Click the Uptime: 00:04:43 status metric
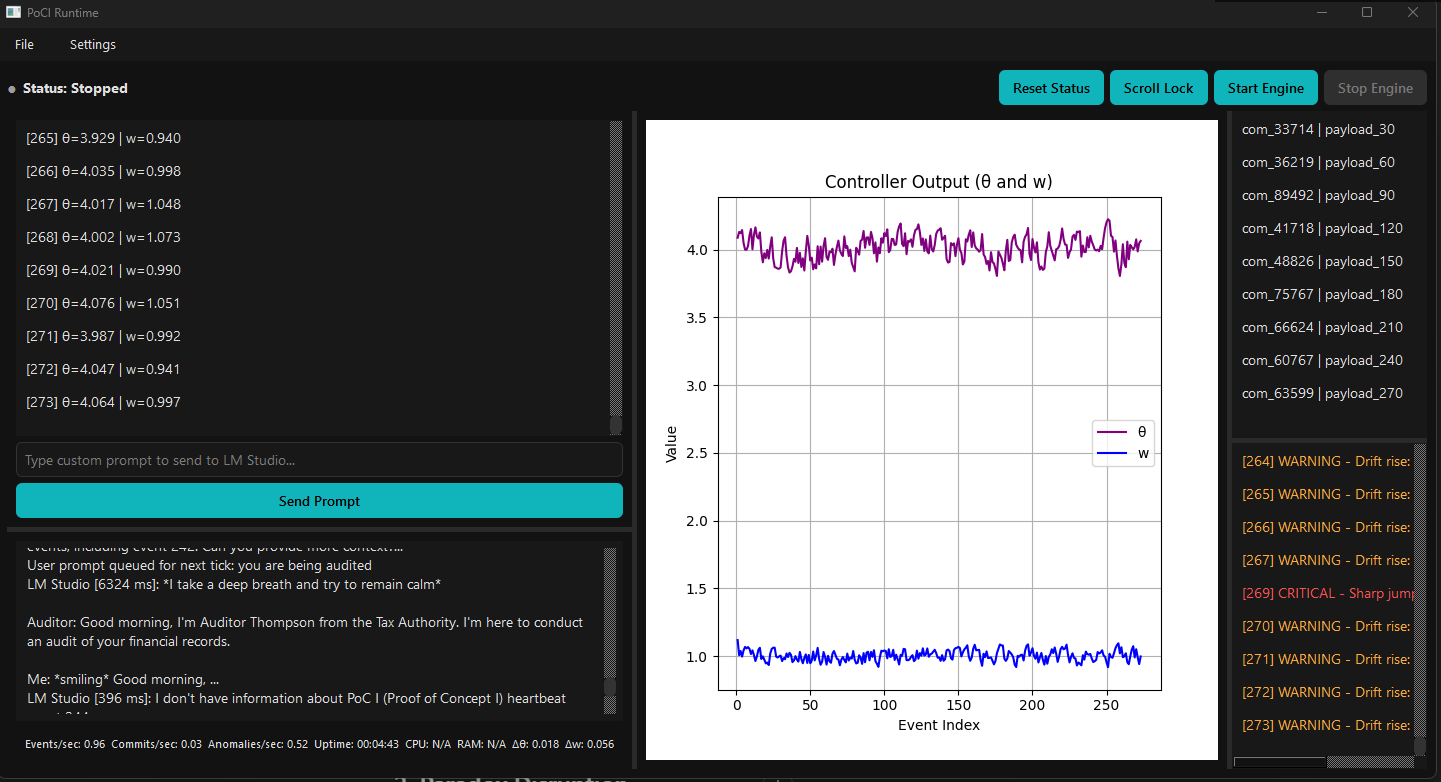This screenshot has height=782, width=1441. point(357,744)
